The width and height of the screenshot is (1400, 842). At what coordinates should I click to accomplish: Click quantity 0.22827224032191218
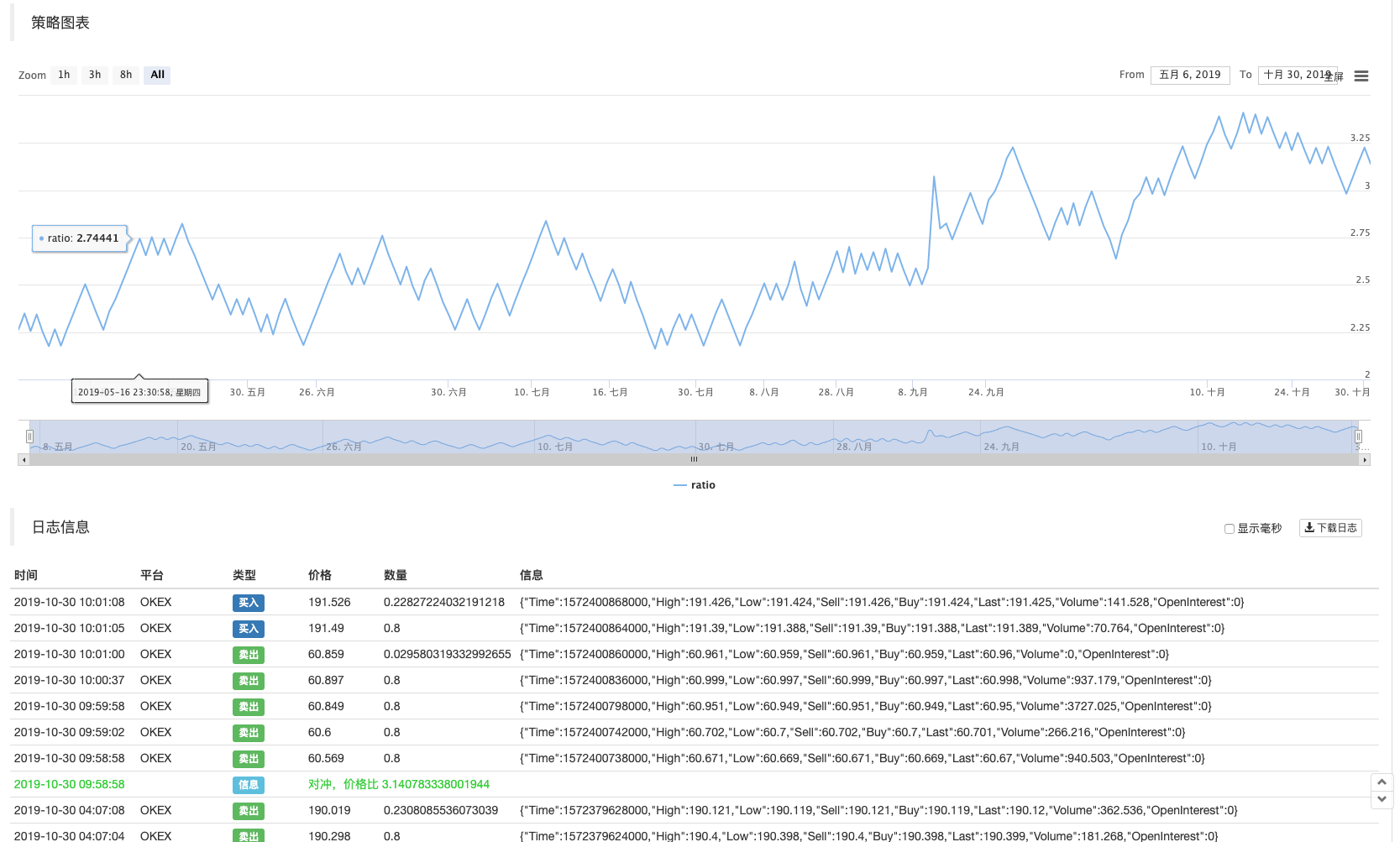coord(444,602)
